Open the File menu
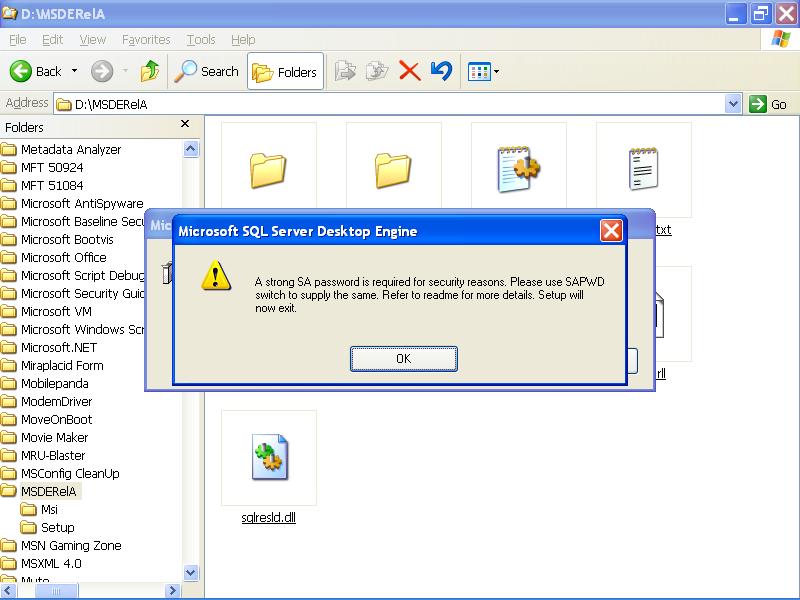 point(18,40)
